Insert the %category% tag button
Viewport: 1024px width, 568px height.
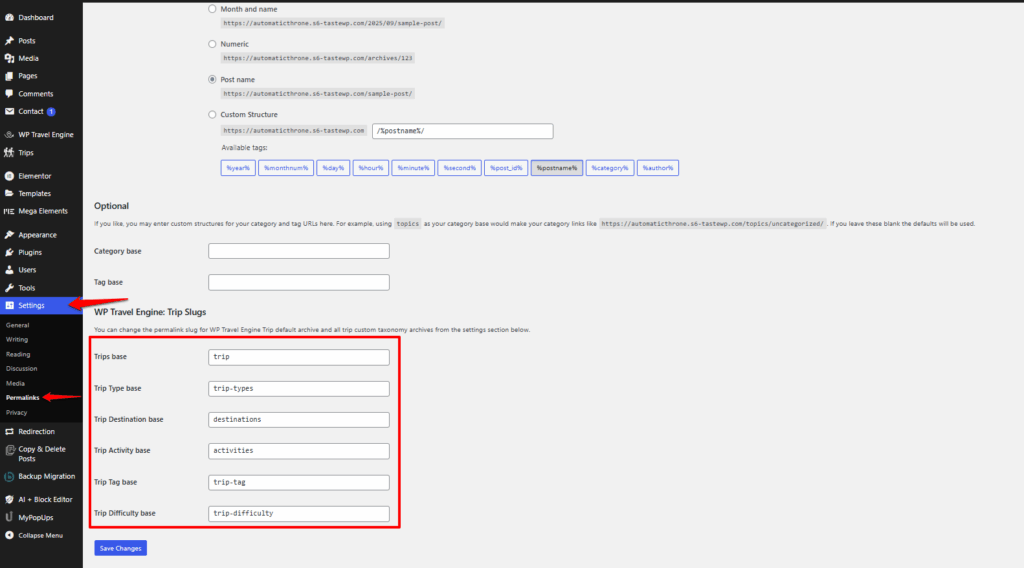(609, 168)
